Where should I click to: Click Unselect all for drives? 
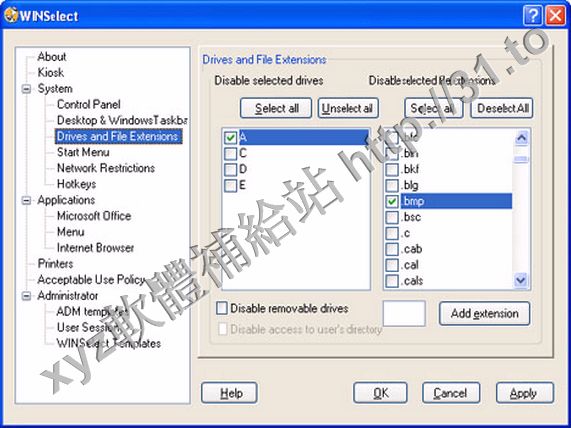point(348,108)
